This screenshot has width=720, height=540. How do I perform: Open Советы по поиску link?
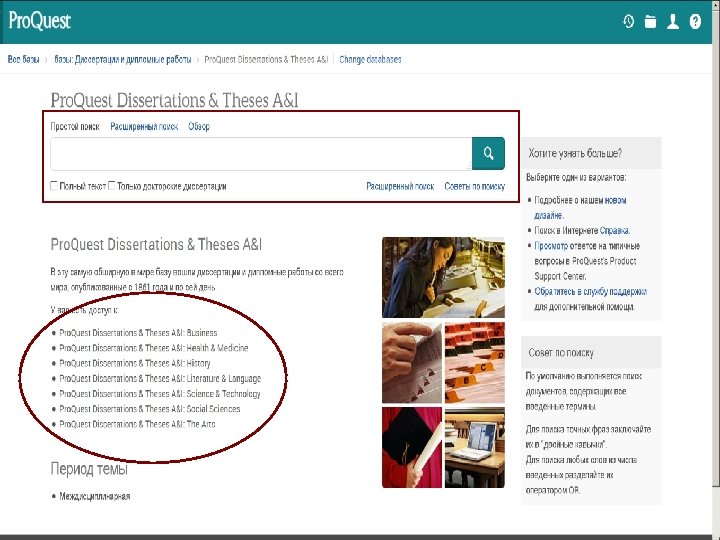(474, 186)
